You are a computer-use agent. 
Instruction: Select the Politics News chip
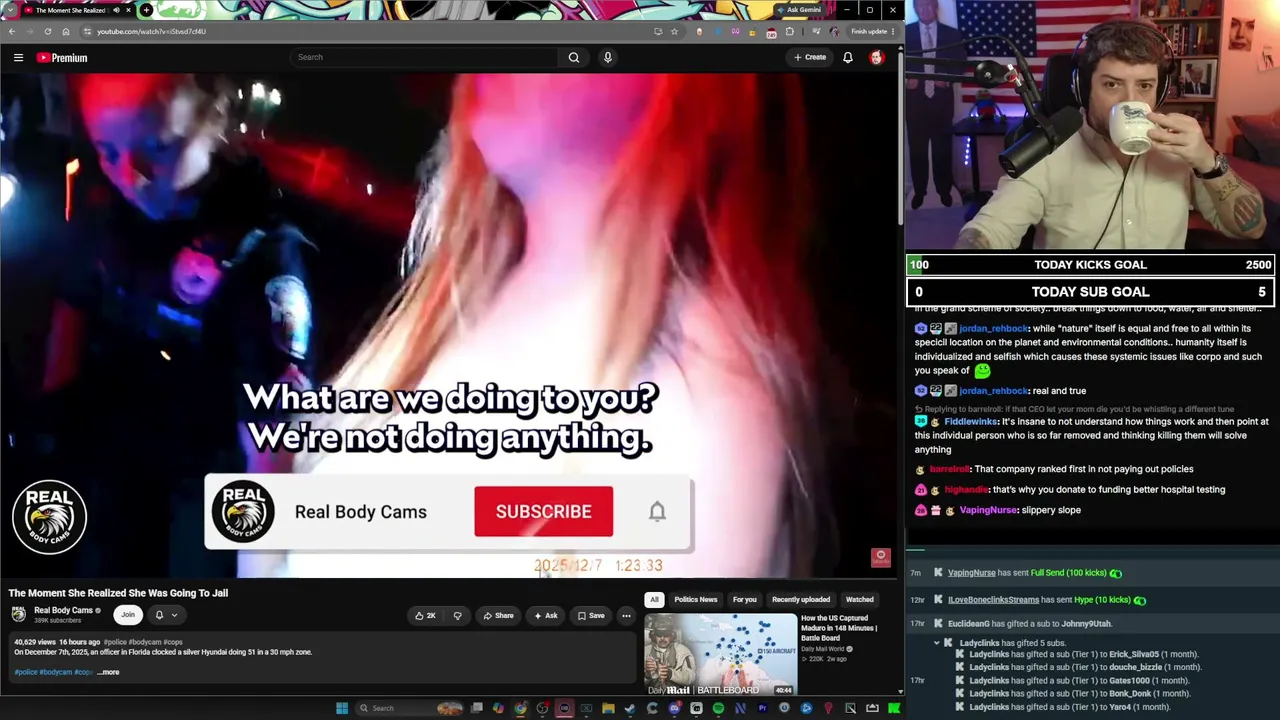pos(696,599)
